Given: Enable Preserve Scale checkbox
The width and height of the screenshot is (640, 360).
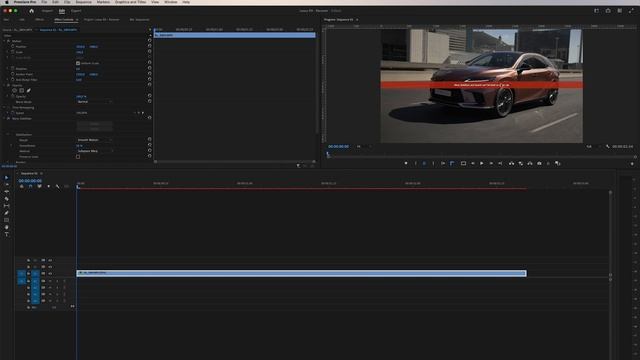Looking at the screenshot, I should coord(78,157).
